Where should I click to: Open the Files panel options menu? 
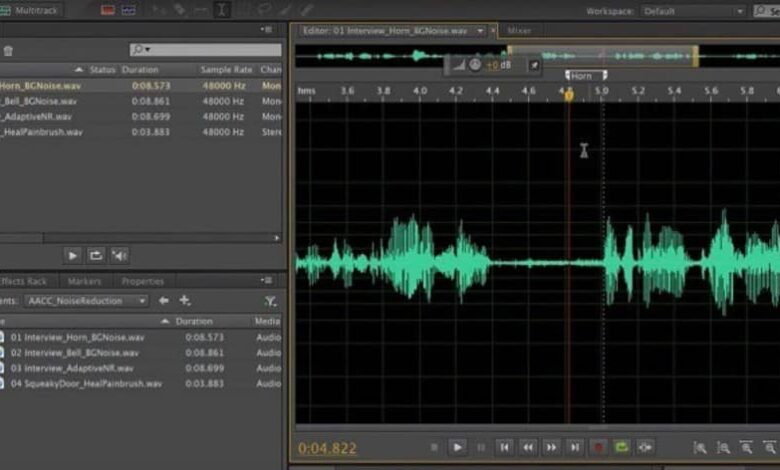[267, 29]
